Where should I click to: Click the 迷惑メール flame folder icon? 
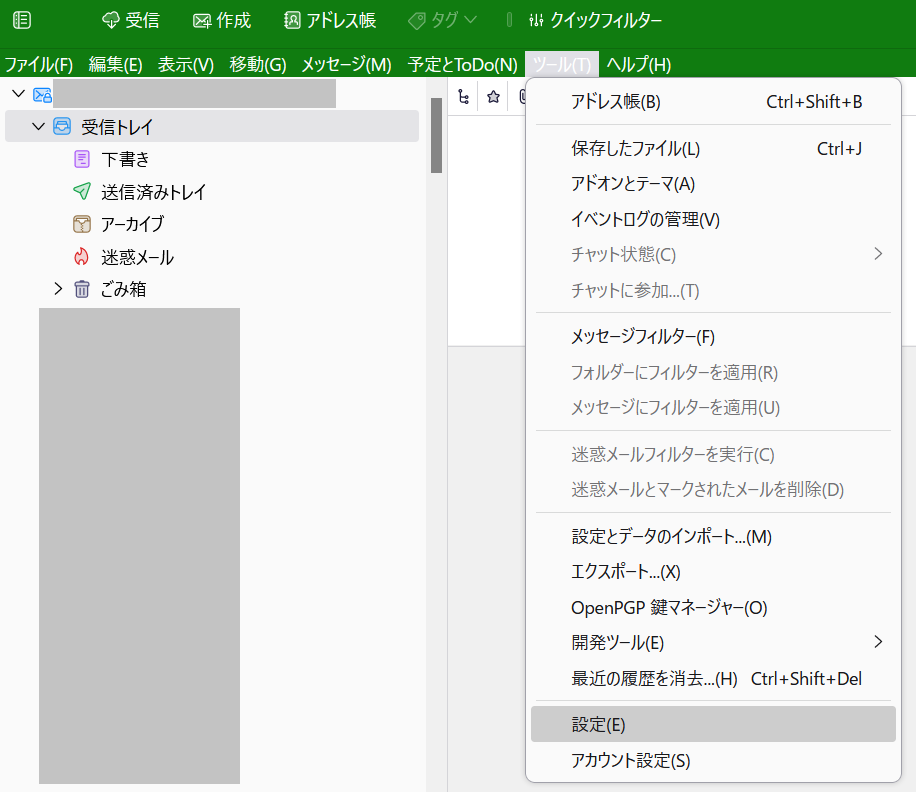coord(81,257)
